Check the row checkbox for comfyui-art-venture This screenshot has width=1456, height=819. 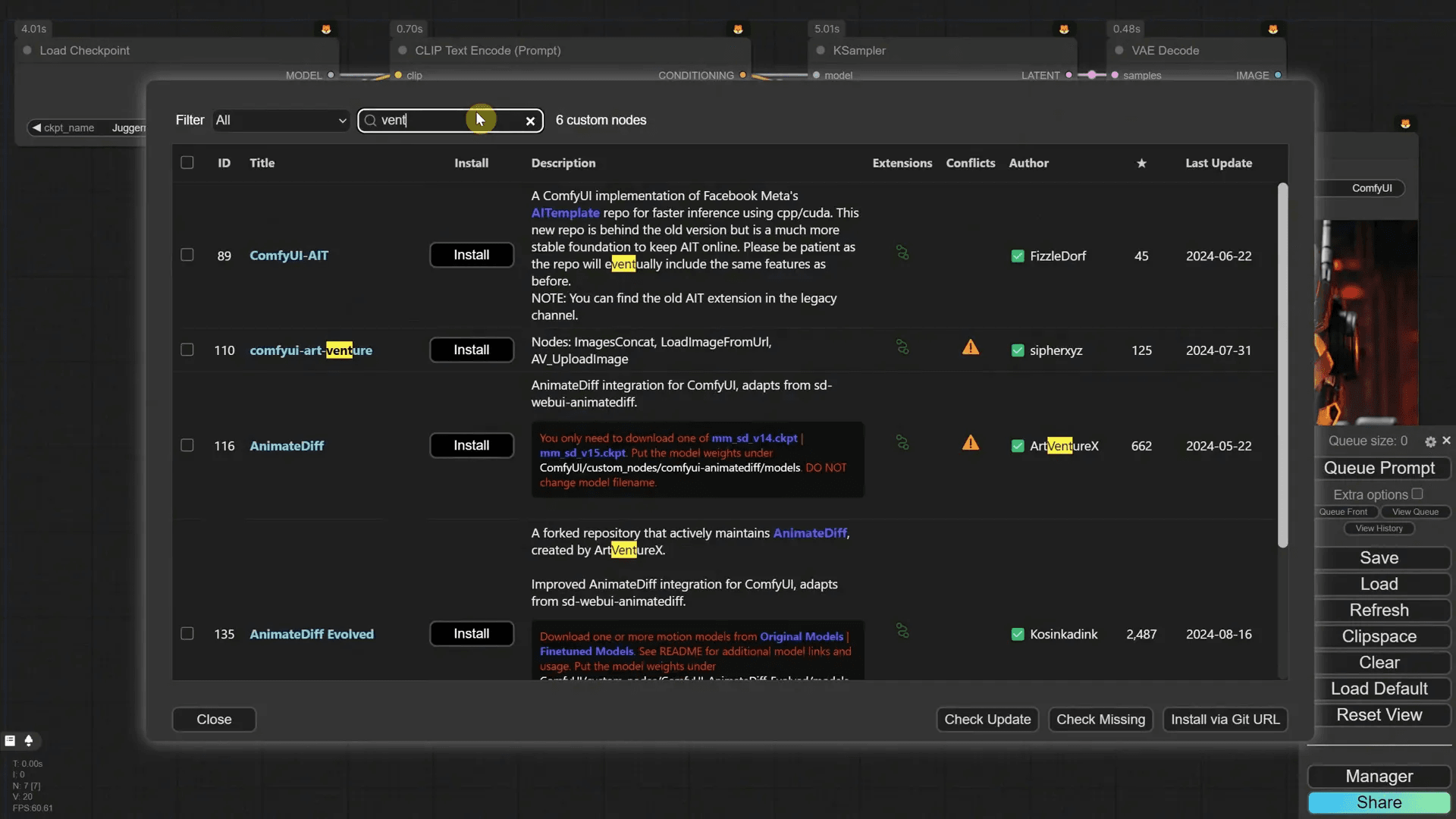187,350
